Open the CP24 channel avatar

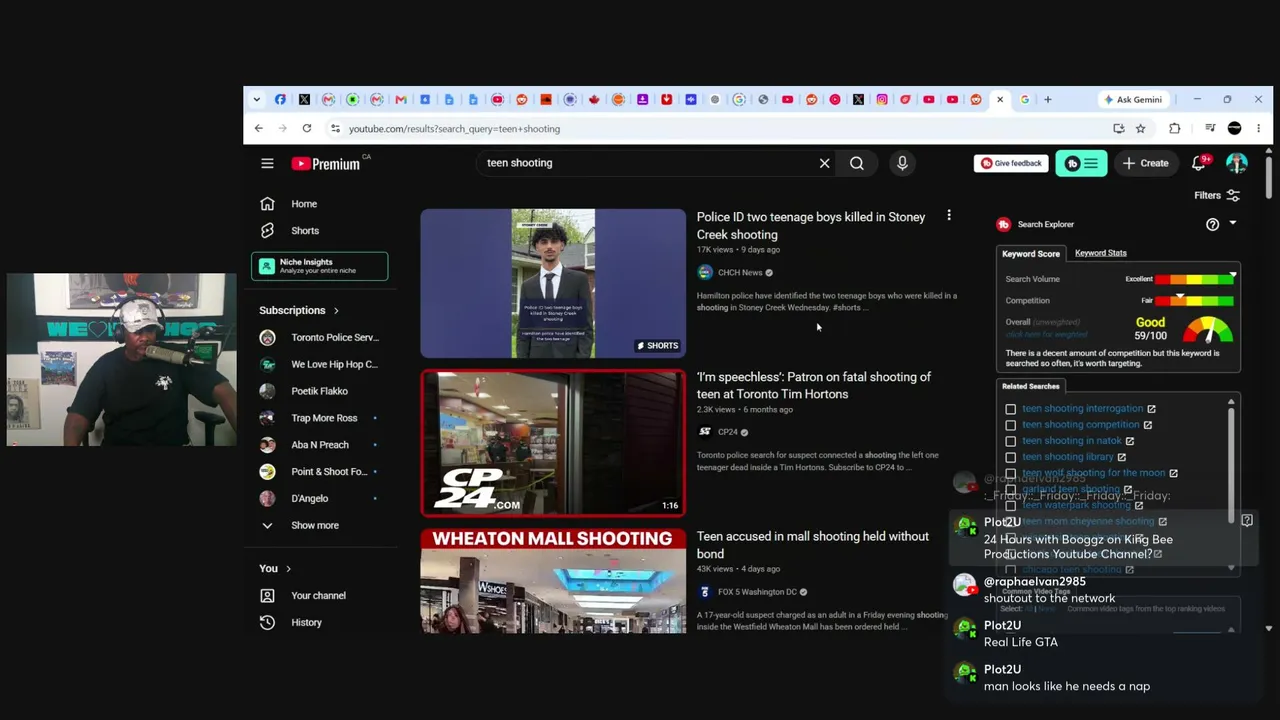705,432
